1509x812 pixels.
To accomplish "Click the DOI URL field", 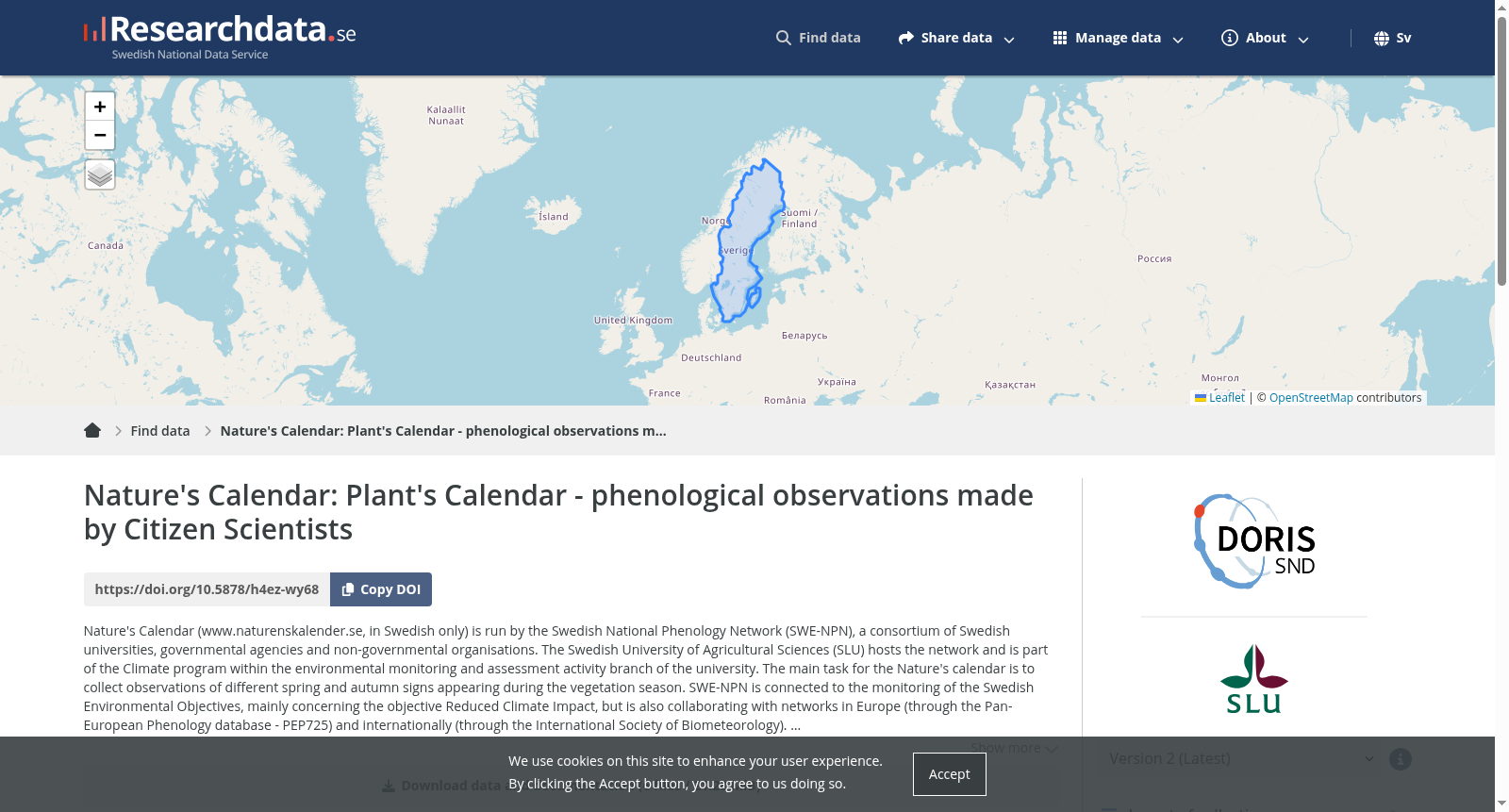I will pyautogui.click(x=207, y=589).
